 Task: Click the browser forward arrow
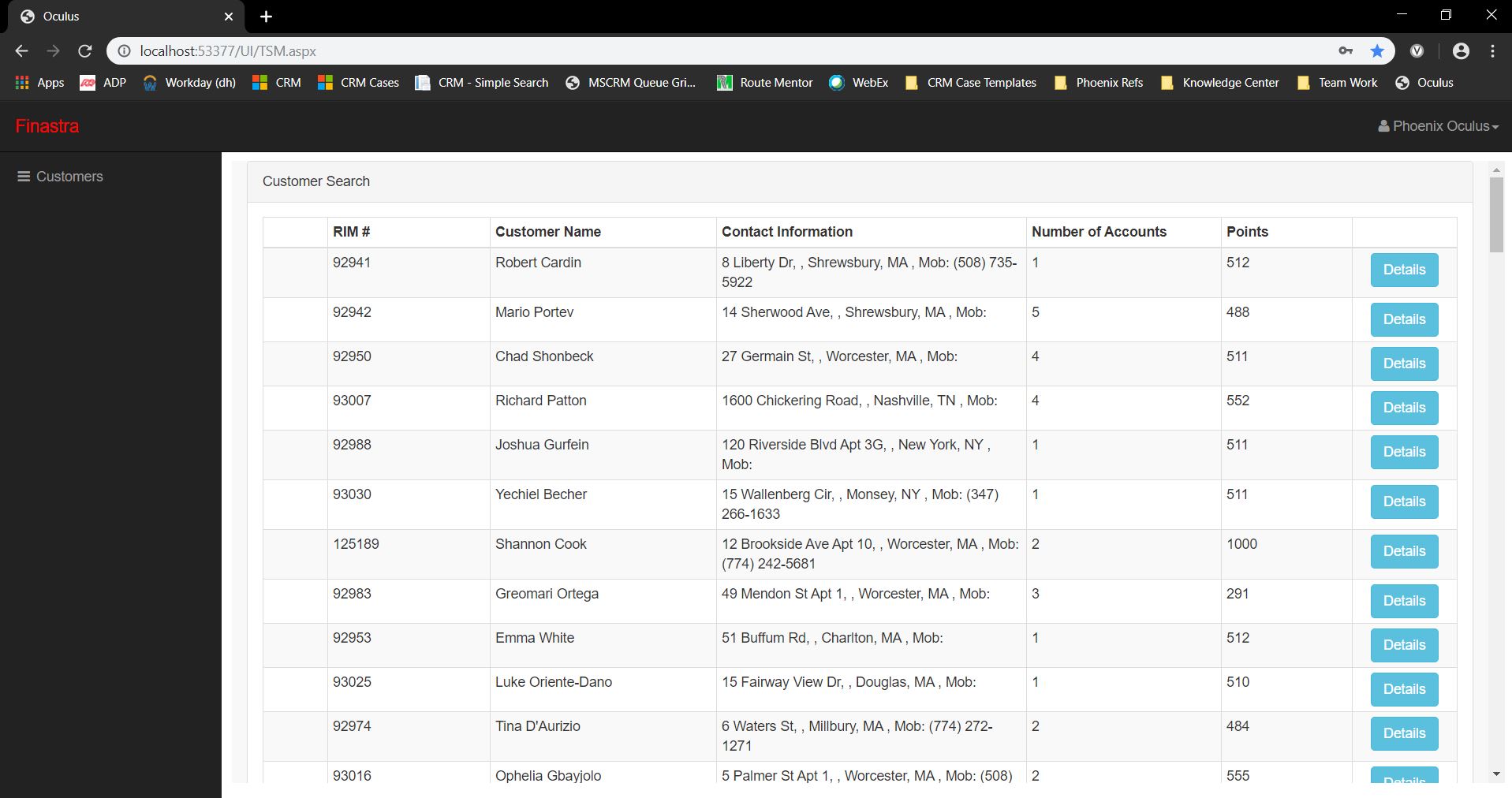point(53,51)
